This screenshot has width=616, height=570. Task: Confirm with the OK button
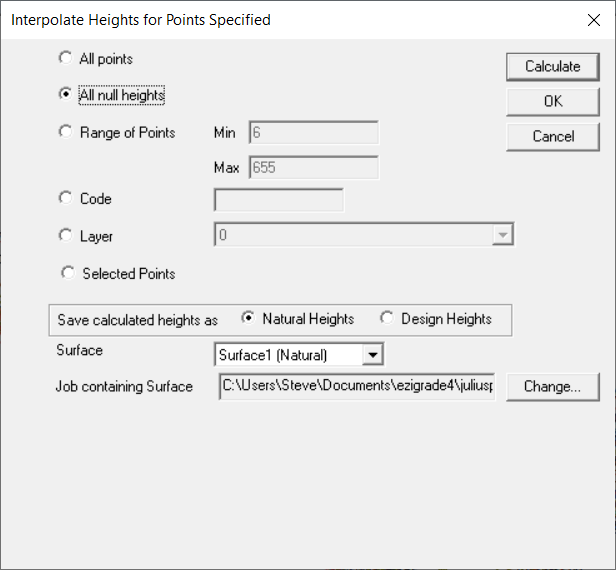coord(553,101)
